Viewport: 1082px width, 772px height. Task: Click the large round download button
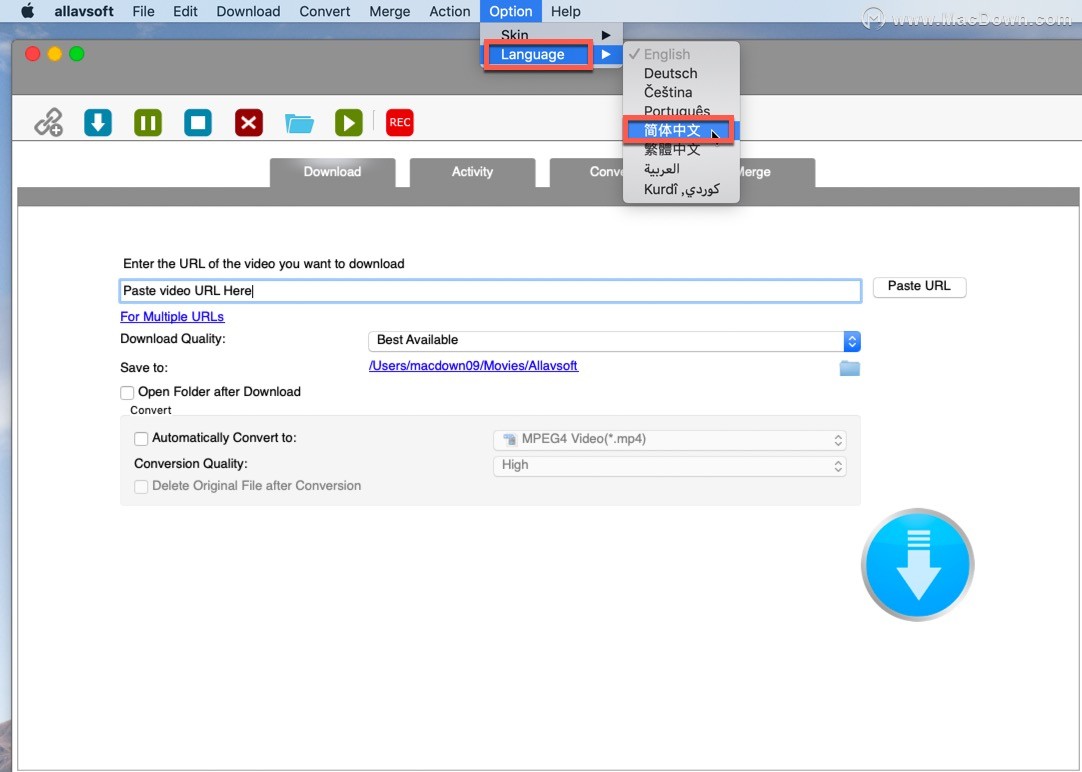(x=917, y=565)
